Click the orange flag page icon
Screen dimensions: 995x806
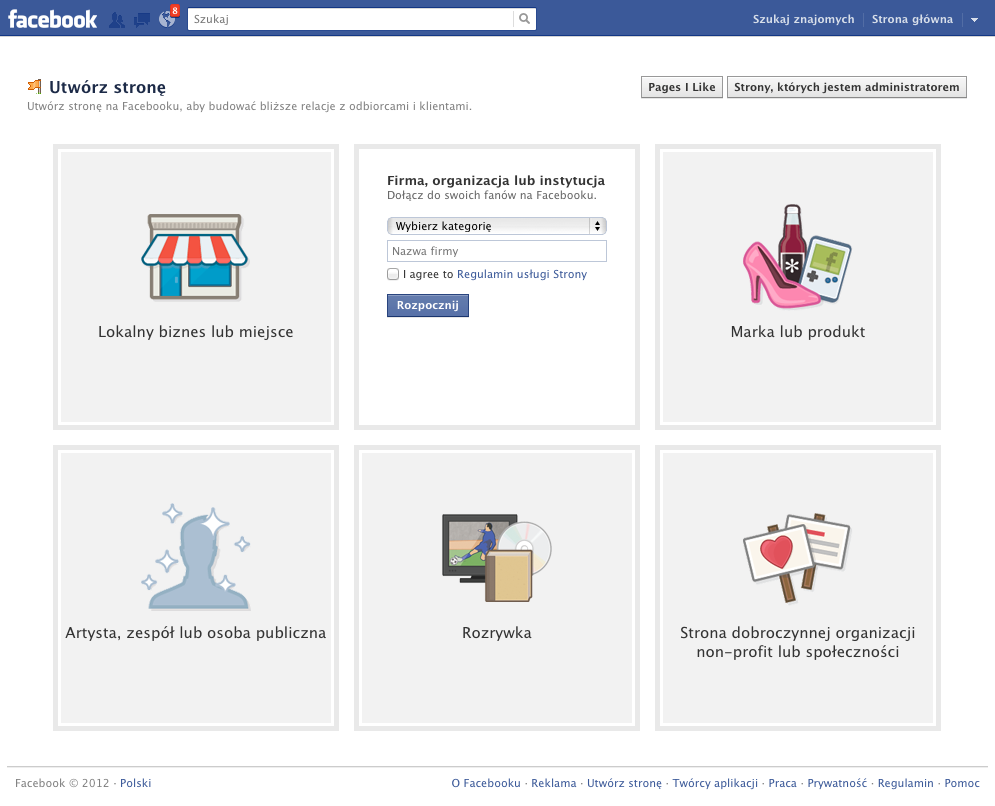point(35,86)
